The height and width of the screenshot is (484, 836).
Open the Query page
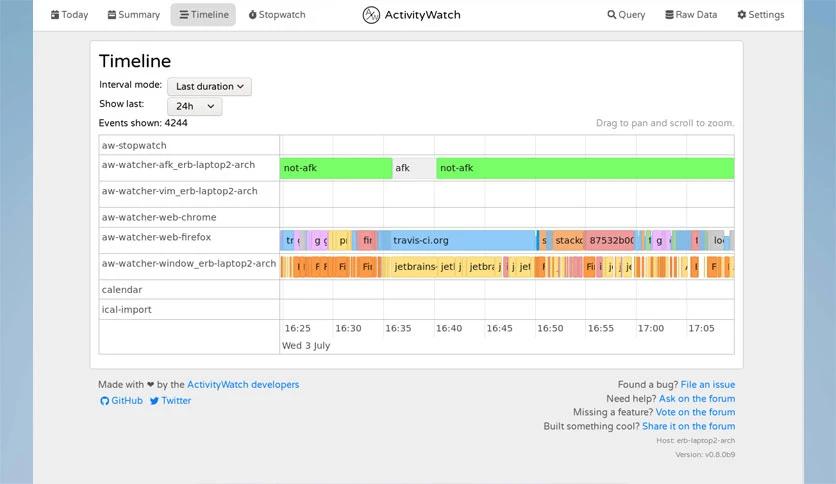pyautogui.click(x=626, y=15)
